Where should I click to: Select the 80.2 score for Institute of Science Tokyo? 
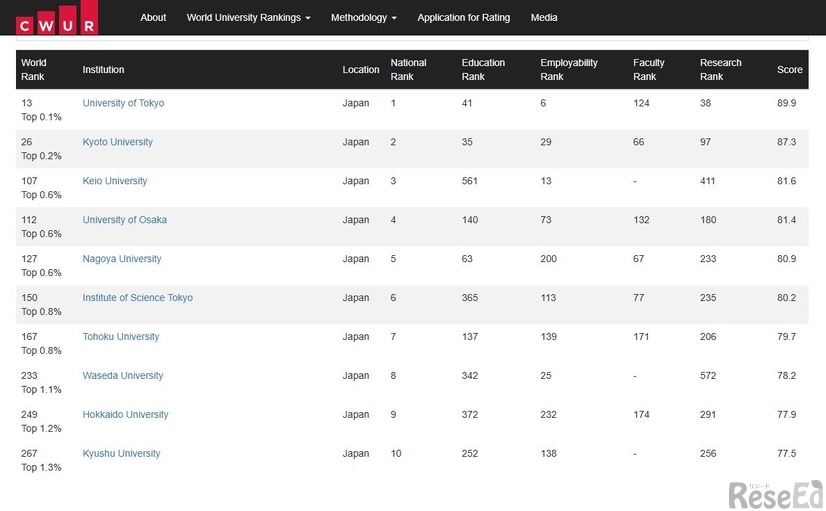click(x=786, y=298)
